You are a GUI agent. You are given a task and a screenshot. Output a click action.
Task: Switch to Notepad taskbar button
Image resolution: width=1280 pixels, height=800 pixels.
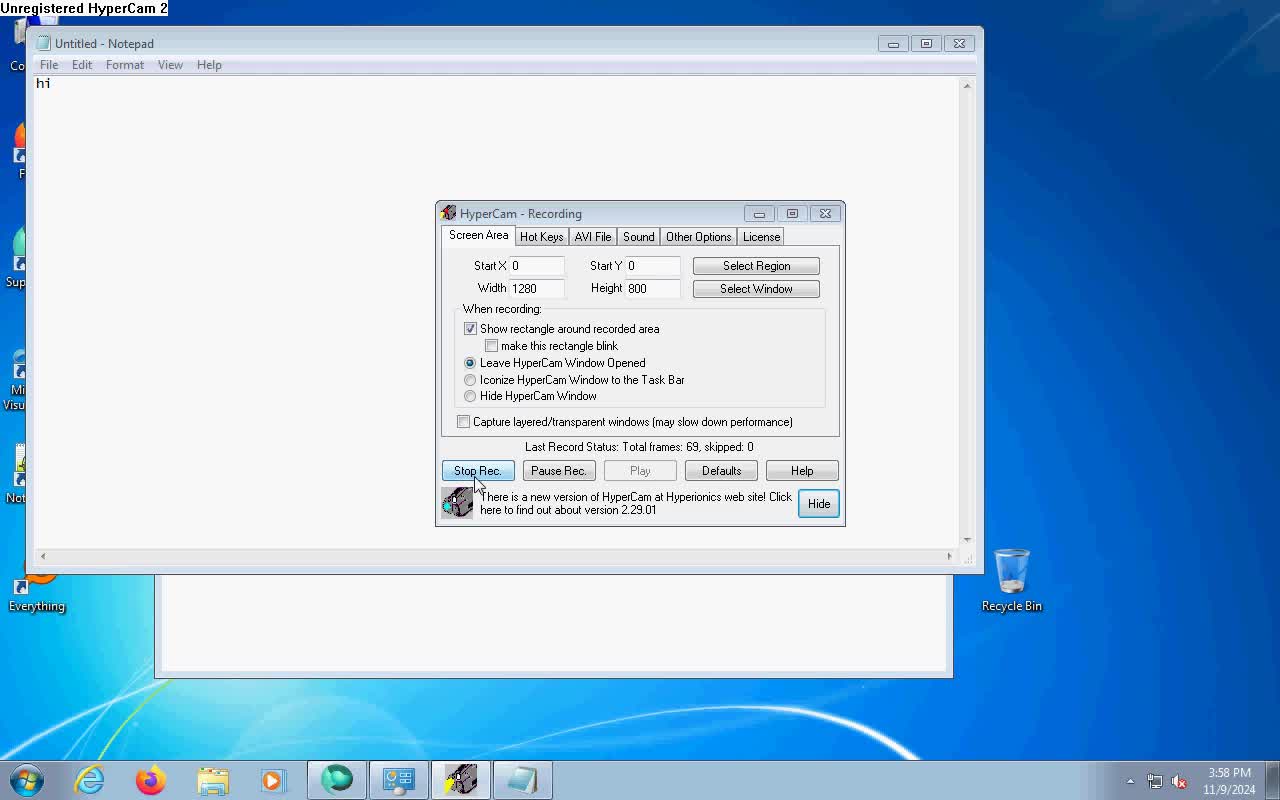coord(522,780)
